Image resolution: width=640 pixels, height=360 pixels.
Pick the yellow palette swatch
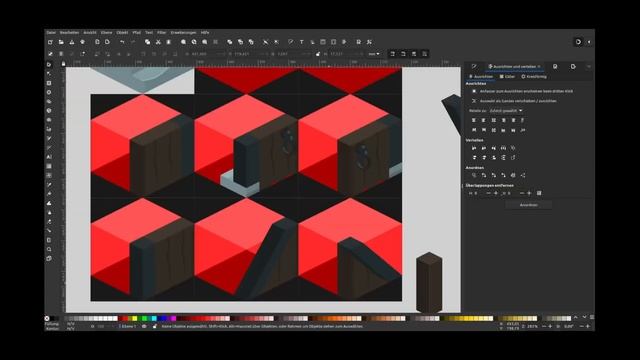tap(134, 318)
